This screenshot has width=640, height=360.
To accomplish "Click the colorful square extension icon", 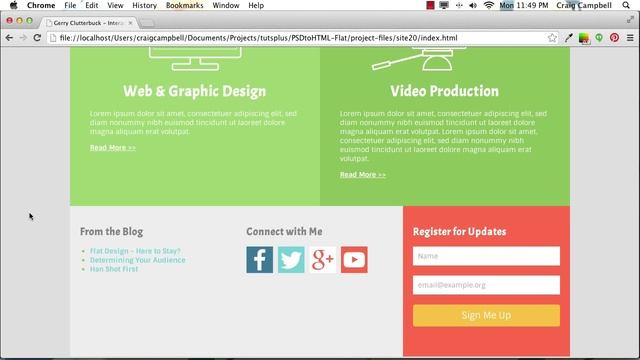I will 584,38.
